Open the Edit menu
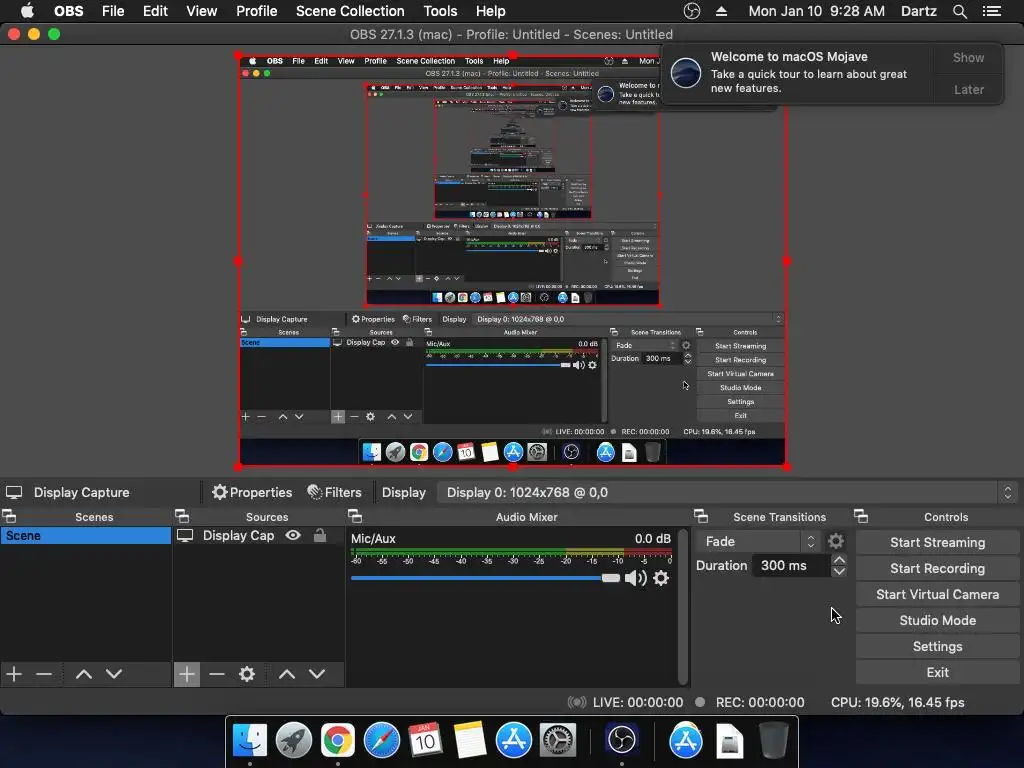Image resolution: width=1024 pixels, height=768 pixels. (x=155, y=11)
